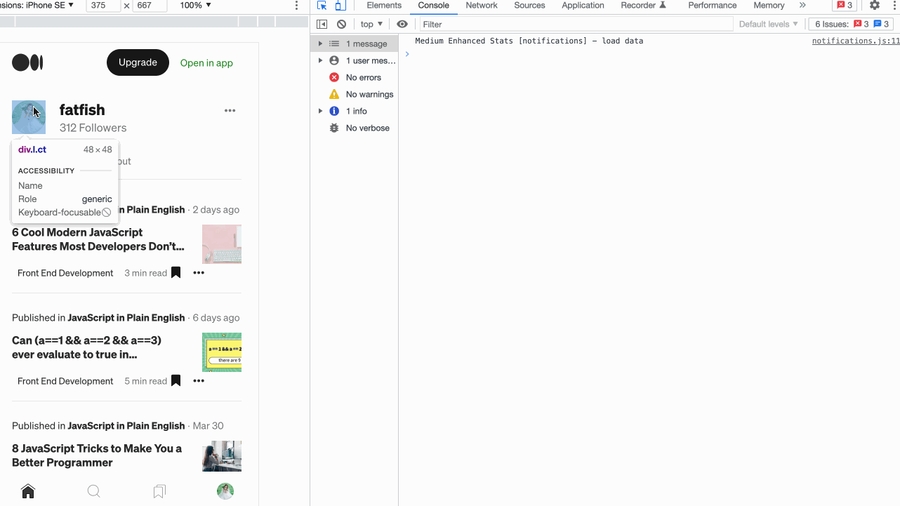Click the Medium logo icon
The width and height of the screenshot is (900, 506).
[x=27, y=63]
